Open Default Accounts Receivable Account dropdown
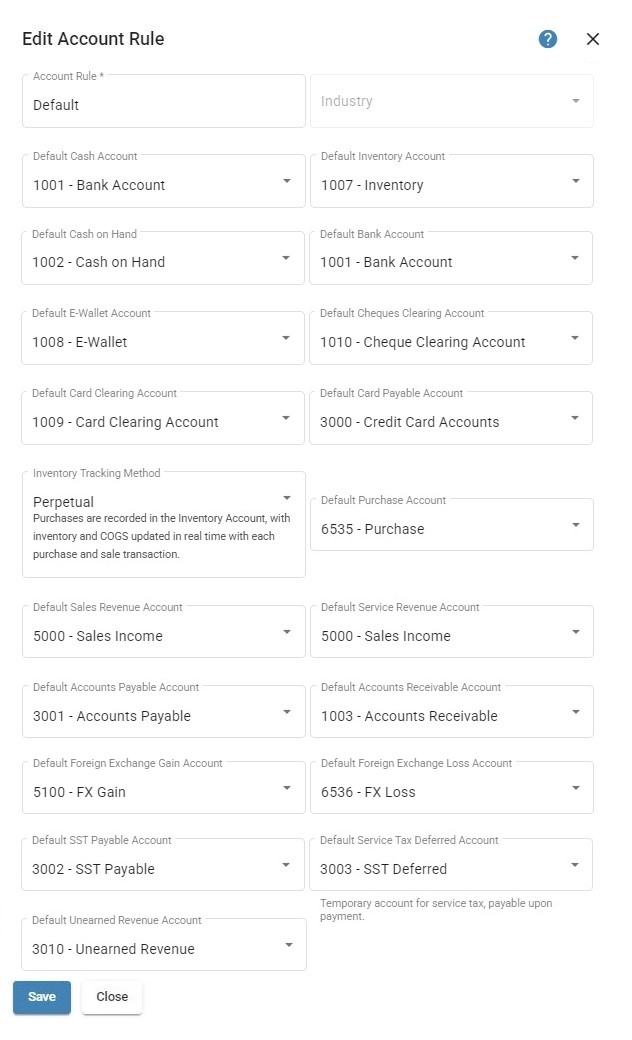 pos(452,712)
